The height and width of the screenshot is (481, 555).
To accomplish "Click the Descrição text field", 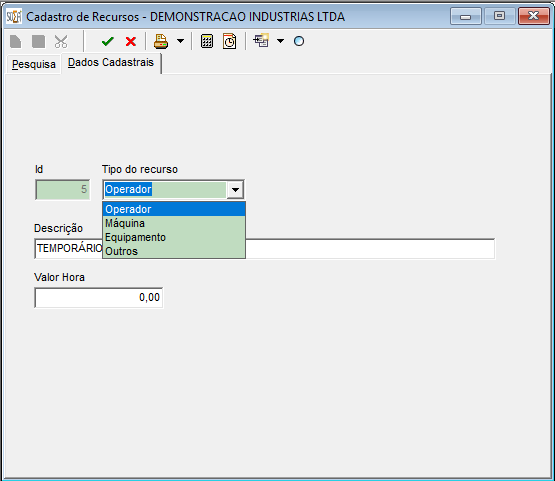I will click(265, 248).
